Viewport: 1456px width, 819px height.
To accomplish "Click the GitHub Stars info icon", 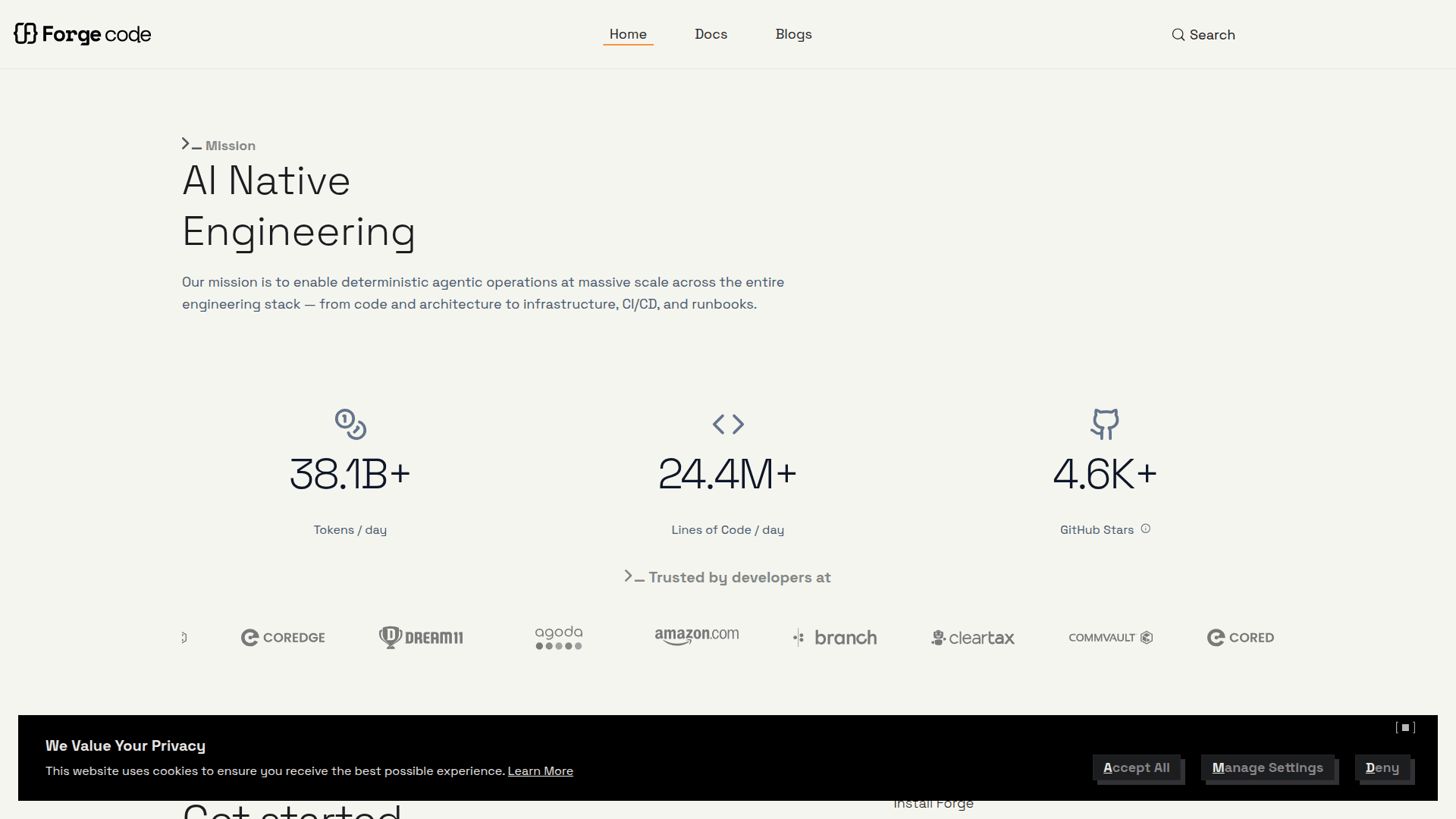I will tap(1146, 529).
